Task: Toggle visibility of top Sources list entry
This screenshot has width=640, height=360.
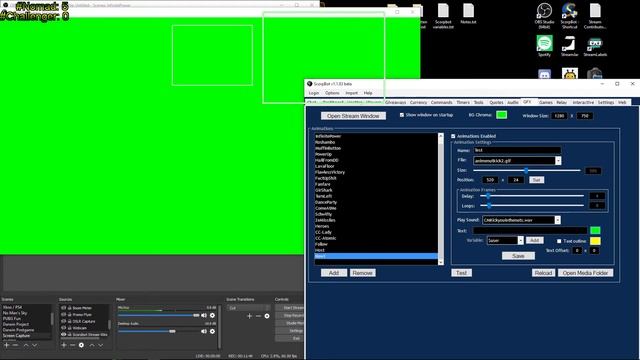Action: click(x=64, y=308)
